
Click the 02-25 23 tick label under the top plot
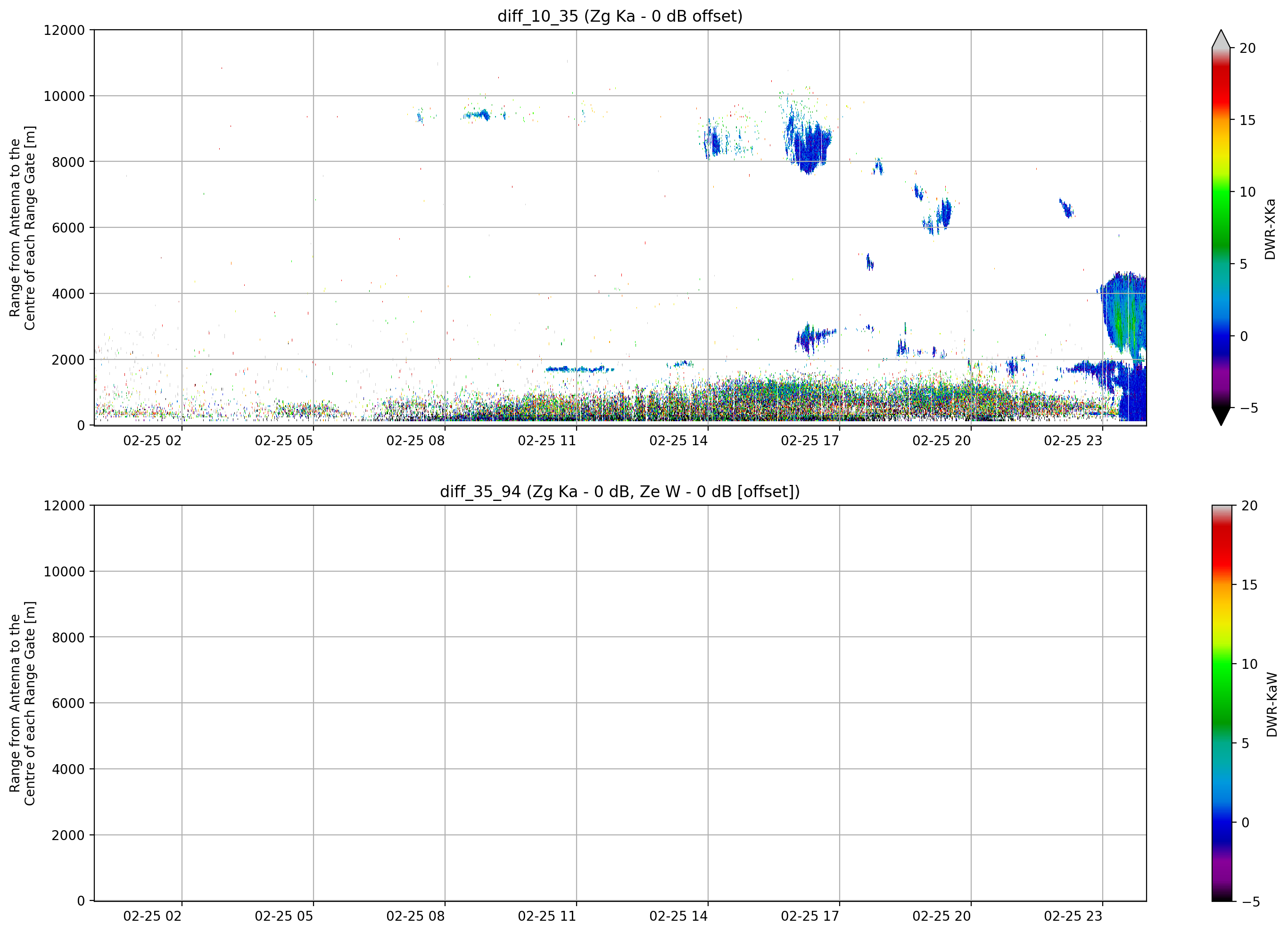coord(1072,441)
